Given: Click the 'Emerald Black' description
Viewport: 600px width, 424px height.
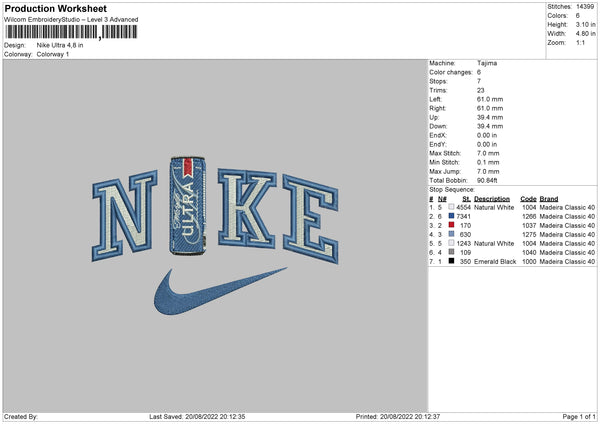Looking at the screenshot, I should 495,261.
